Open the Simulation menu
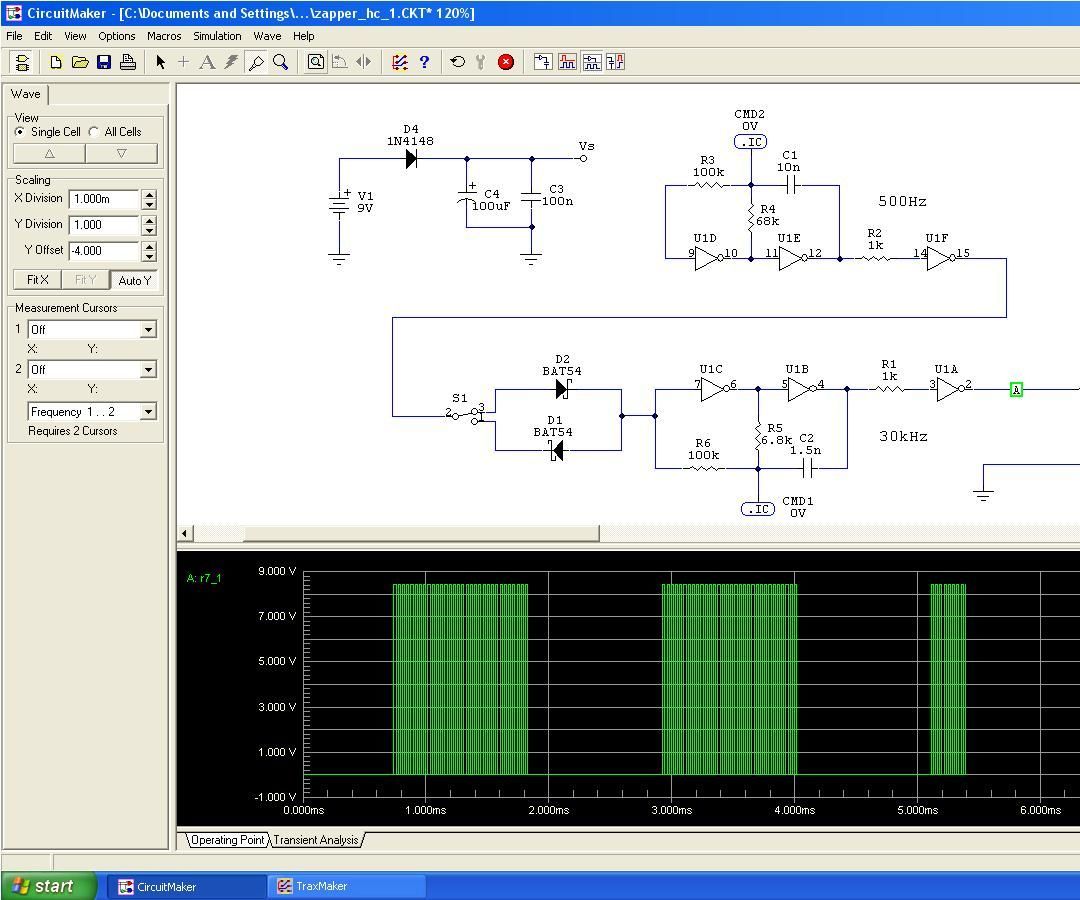This screenshot has height=900, width=1080. click(x=217, y=36)
